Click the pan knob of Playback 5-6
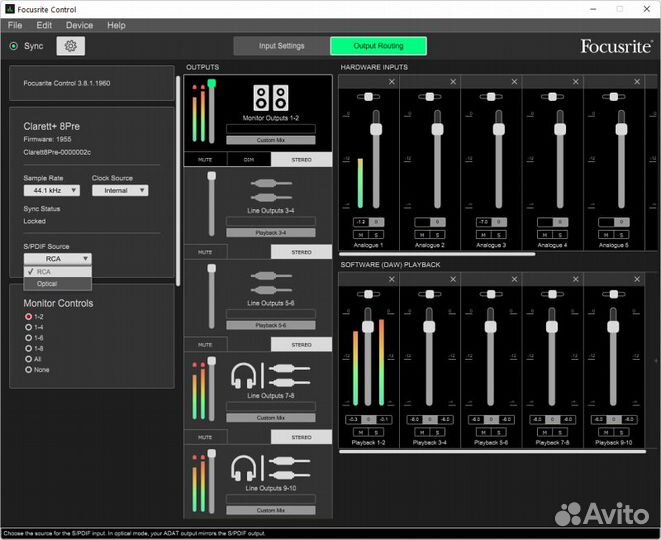The height and width of the screenshot is (540, 661). [491, 294]
